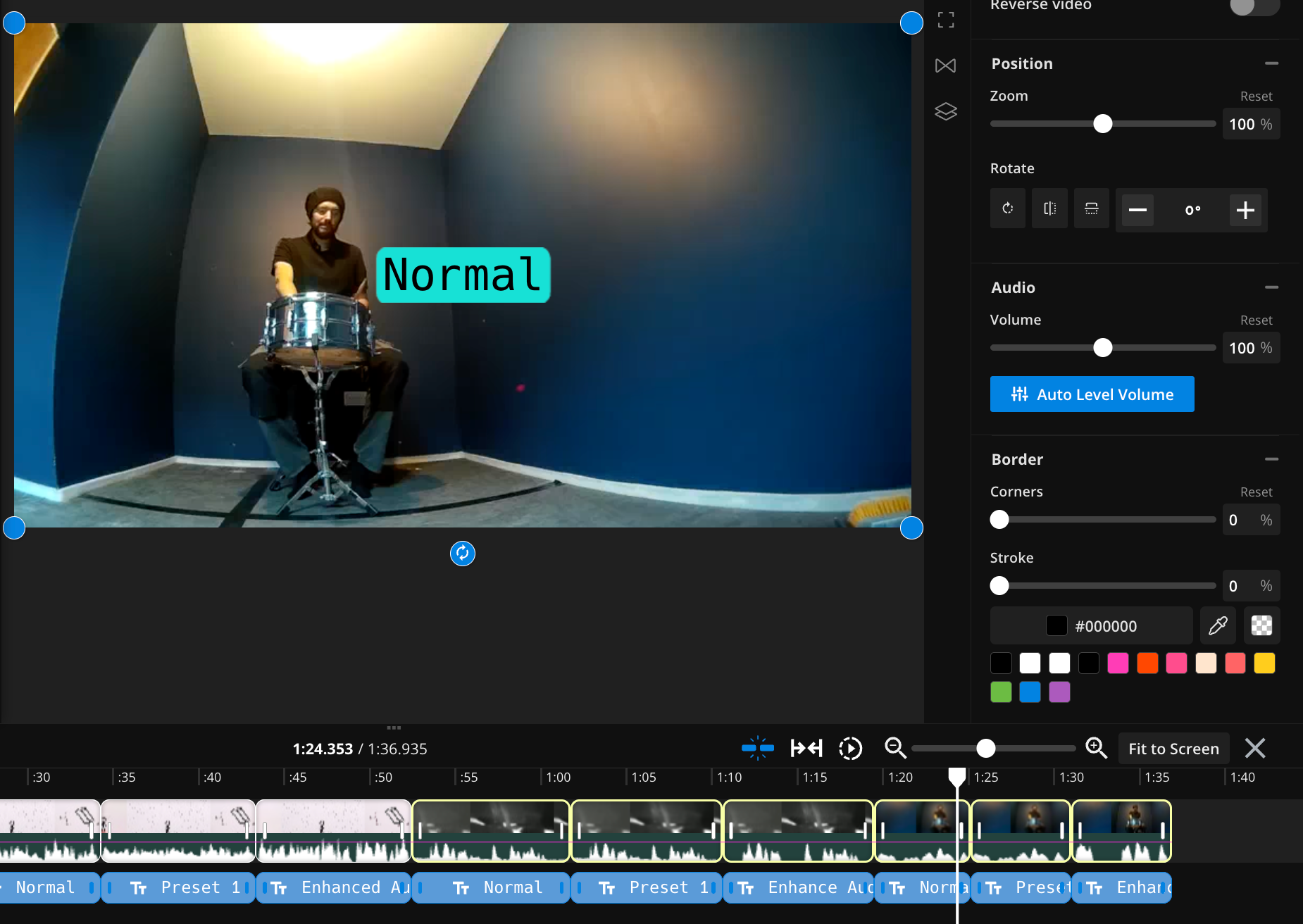
Task: Click the fullscreen preview icon
Action: pos(946,20)
